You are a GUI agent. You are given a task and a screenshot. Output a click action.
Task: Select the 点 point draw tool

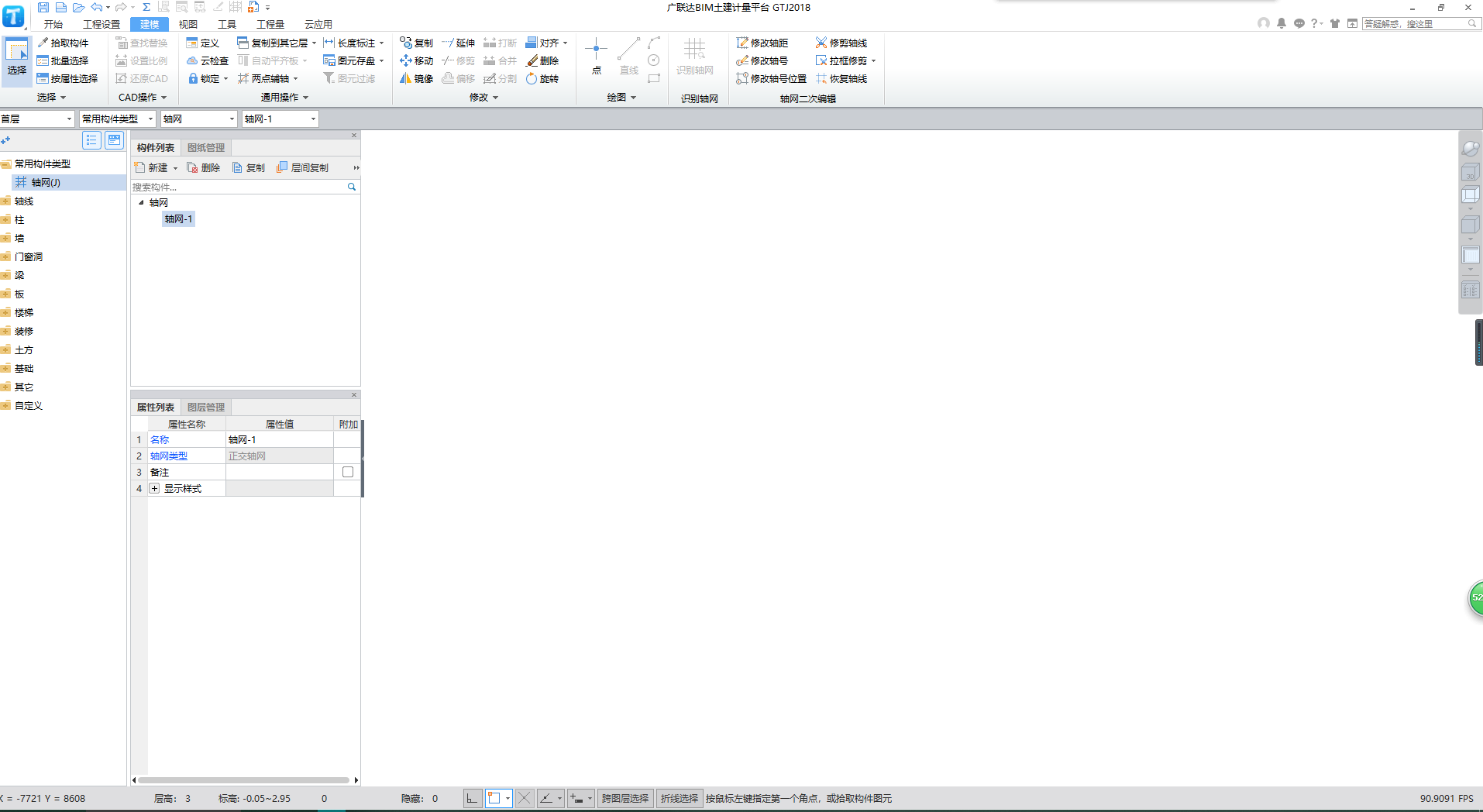point(596,56)
